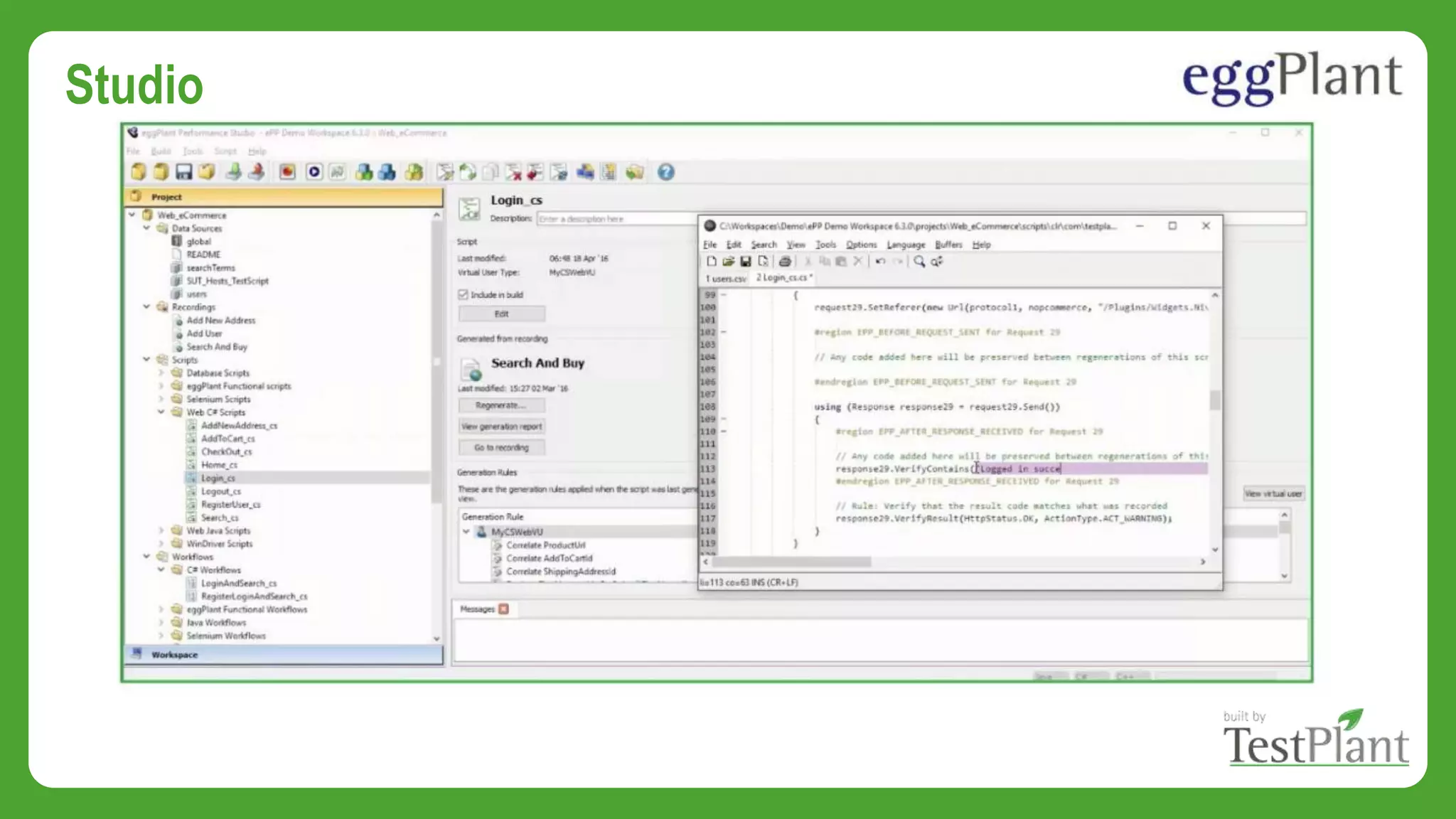Click the open folder icon in editor toolbar

(x=728, y=262)
